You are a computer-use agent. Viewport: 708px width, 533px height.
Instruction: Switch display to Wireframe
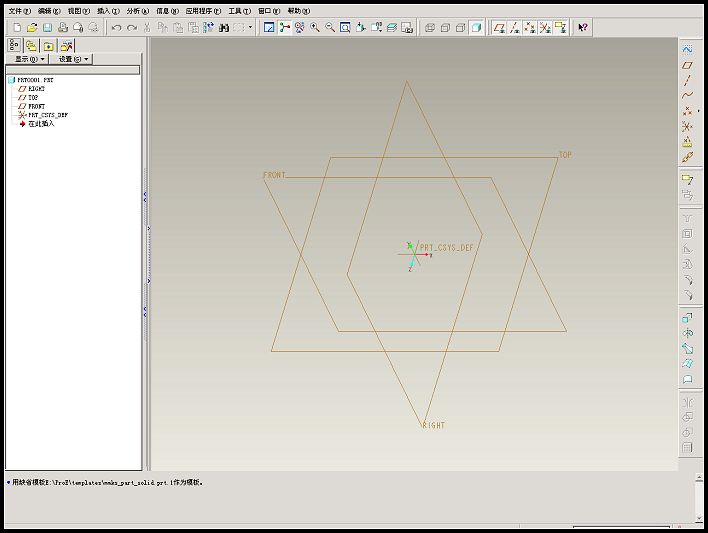[430, 28]
